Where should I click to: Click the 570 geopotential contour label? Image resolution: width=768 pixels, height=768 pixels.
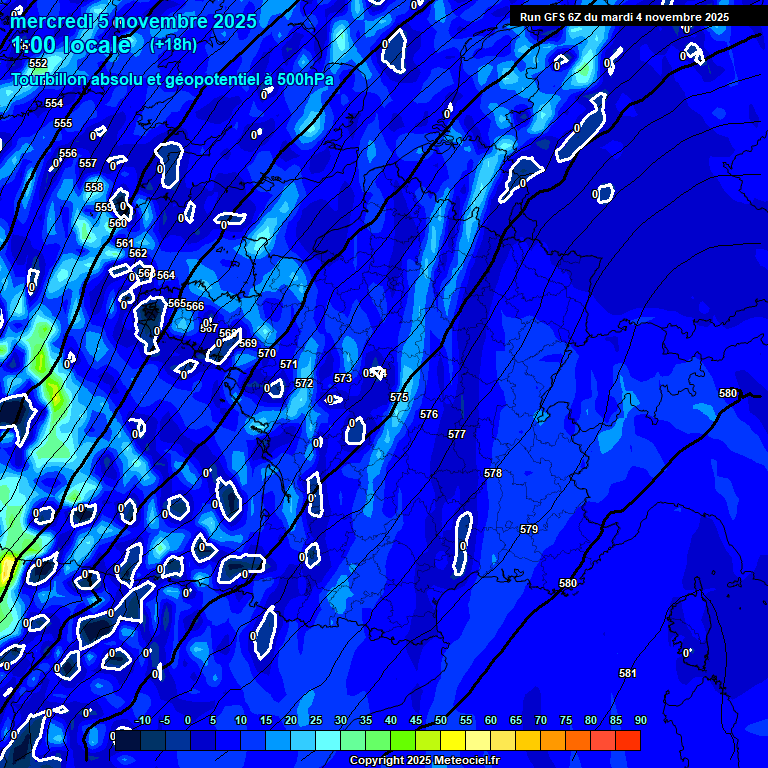tap(267, 353)
